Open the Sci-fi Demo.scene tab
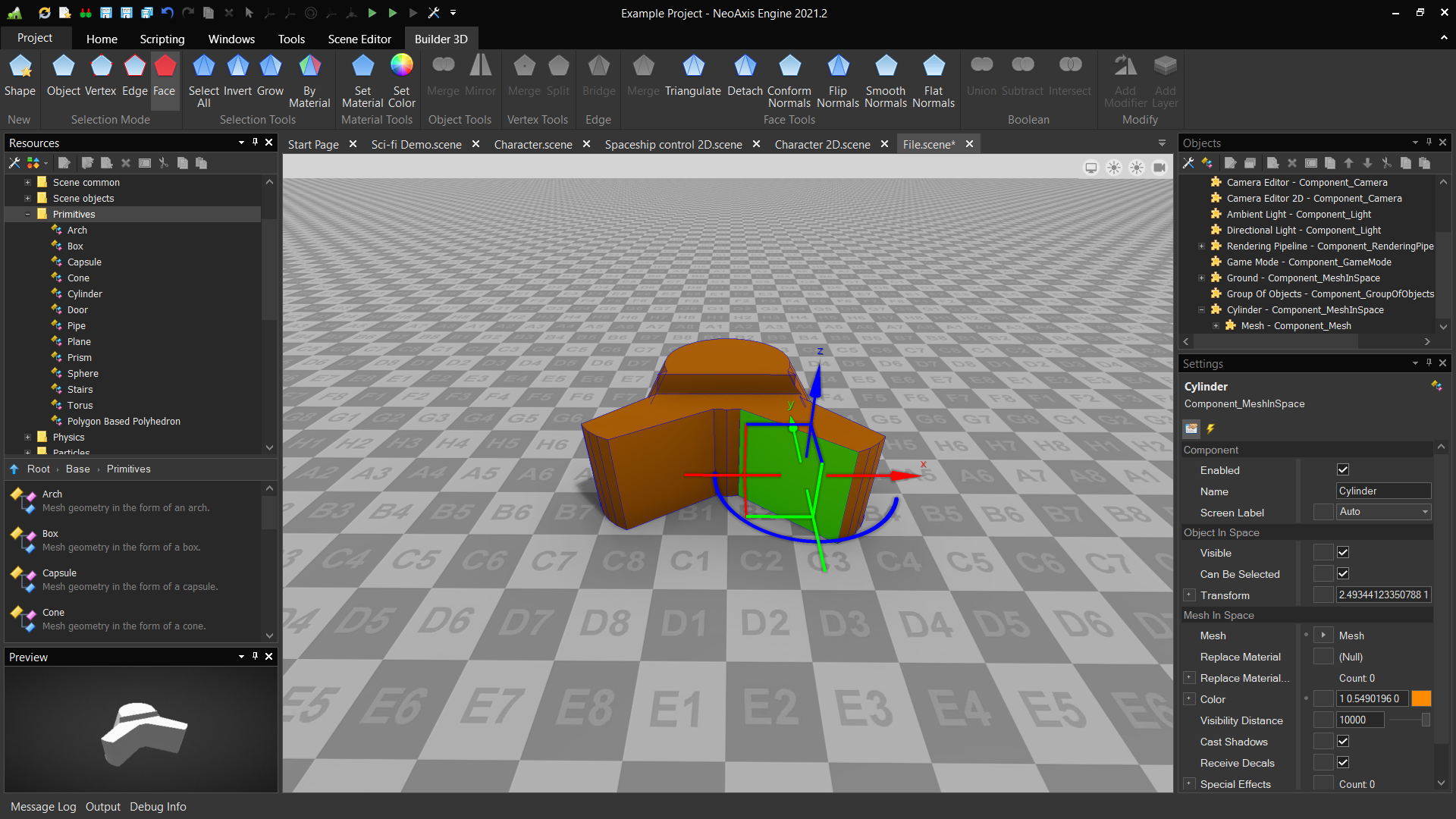 [x=416, y=144]
